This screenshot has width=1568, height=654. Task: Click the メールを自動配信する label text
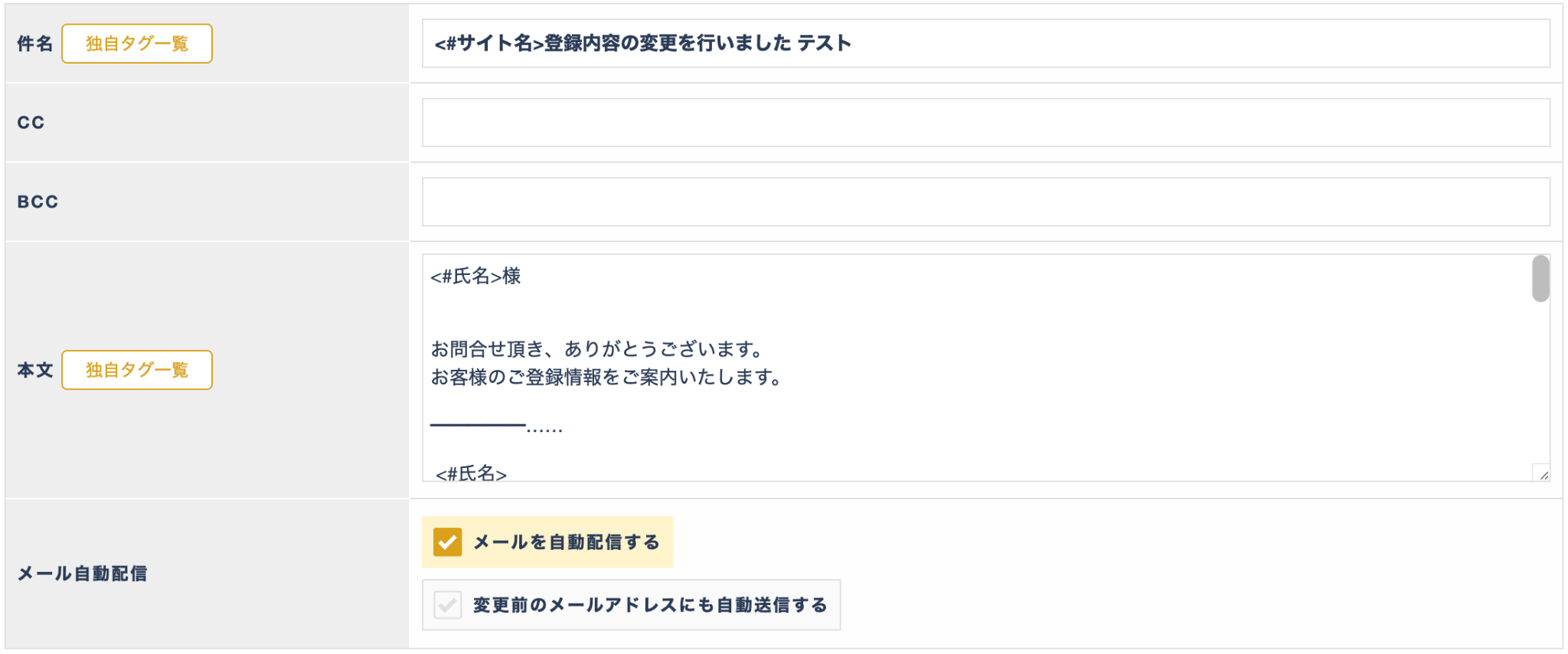(566, 542)
